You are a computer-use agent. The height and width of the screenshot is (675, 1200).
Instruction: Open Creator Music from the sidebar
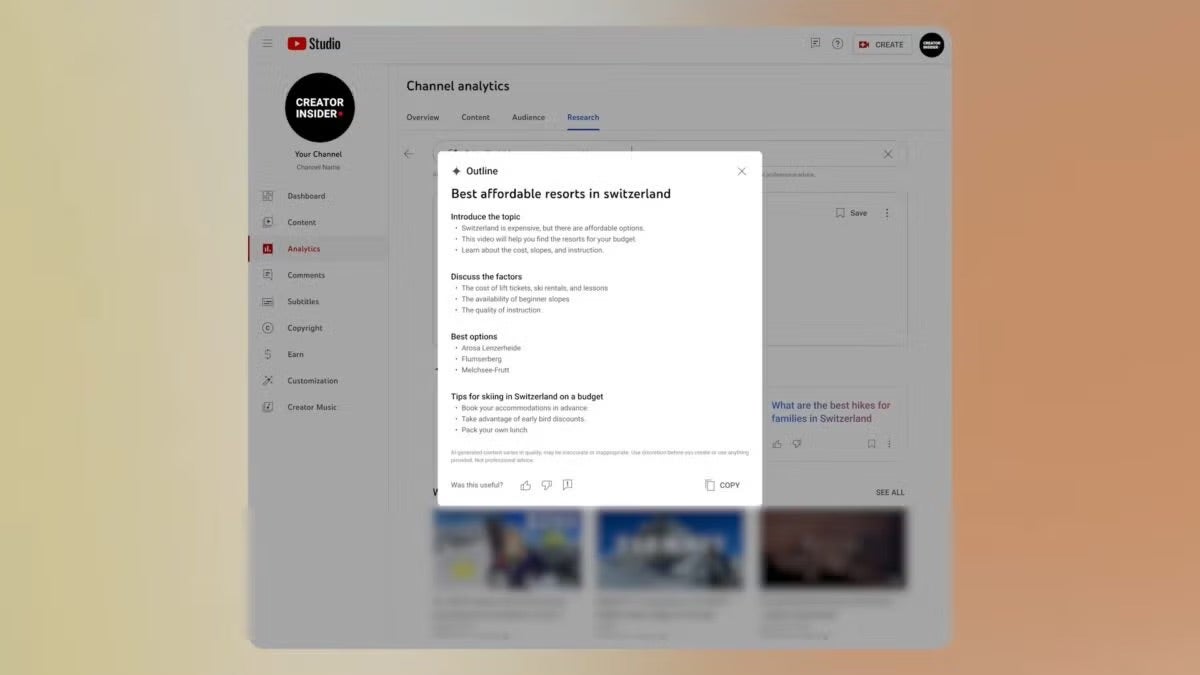[312, 407]
